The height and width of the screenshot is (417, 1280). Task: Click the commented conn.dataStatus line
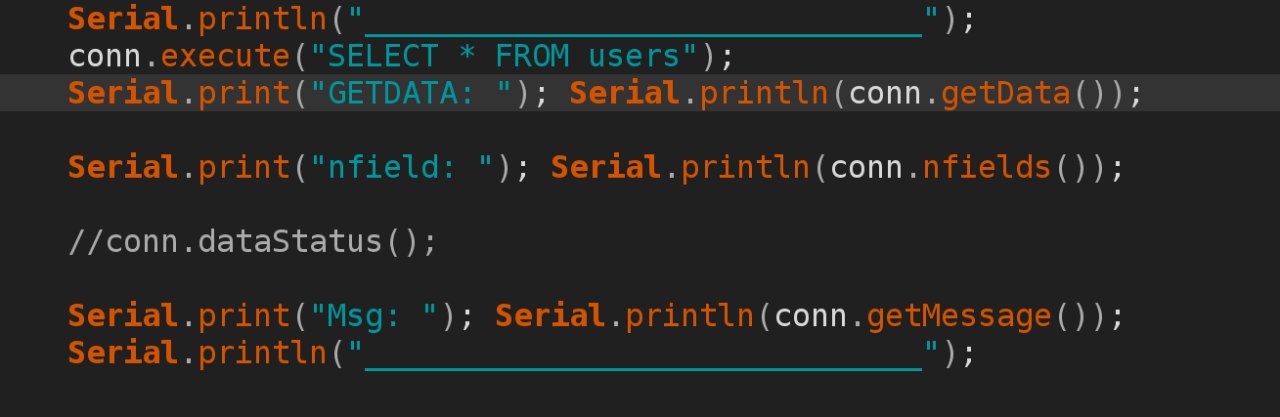click(x=252, y=241)
